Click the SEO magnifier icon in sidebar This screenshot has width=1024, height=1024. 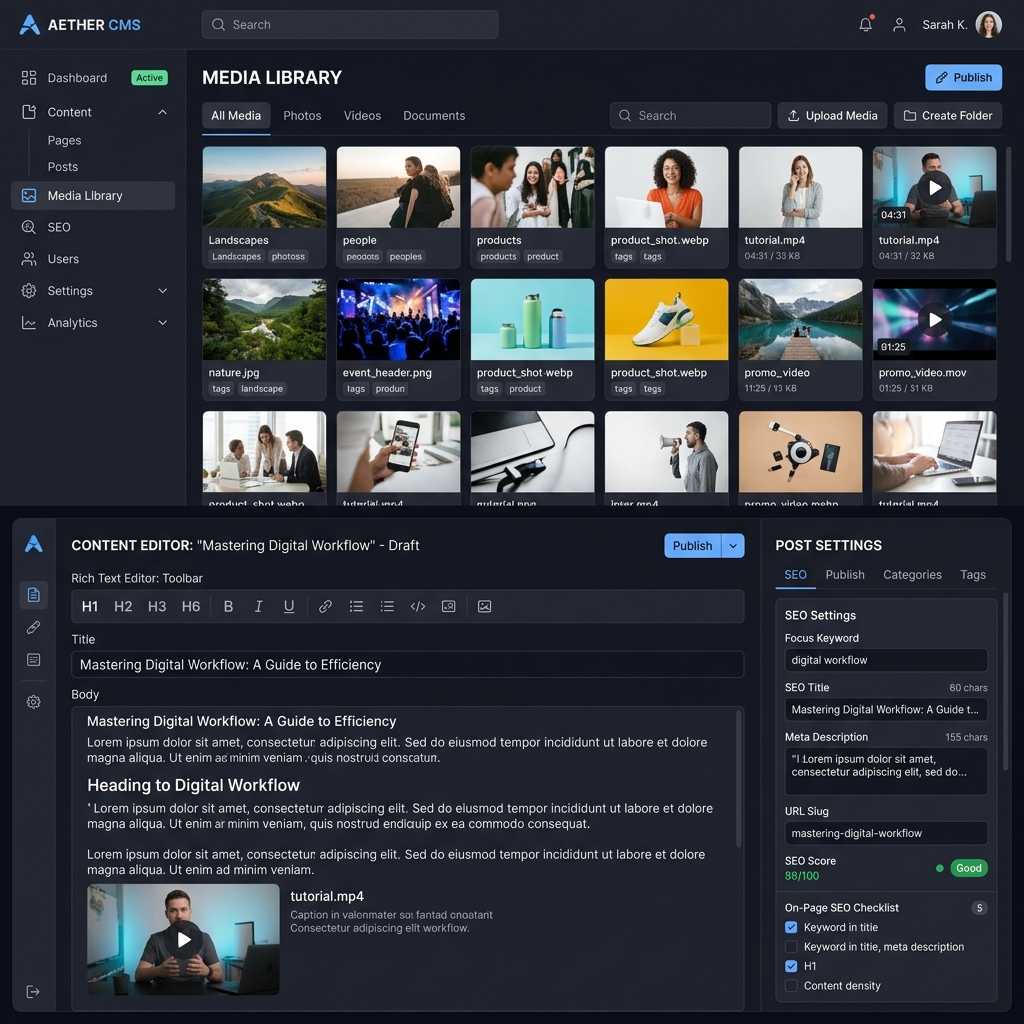point(29,227)
